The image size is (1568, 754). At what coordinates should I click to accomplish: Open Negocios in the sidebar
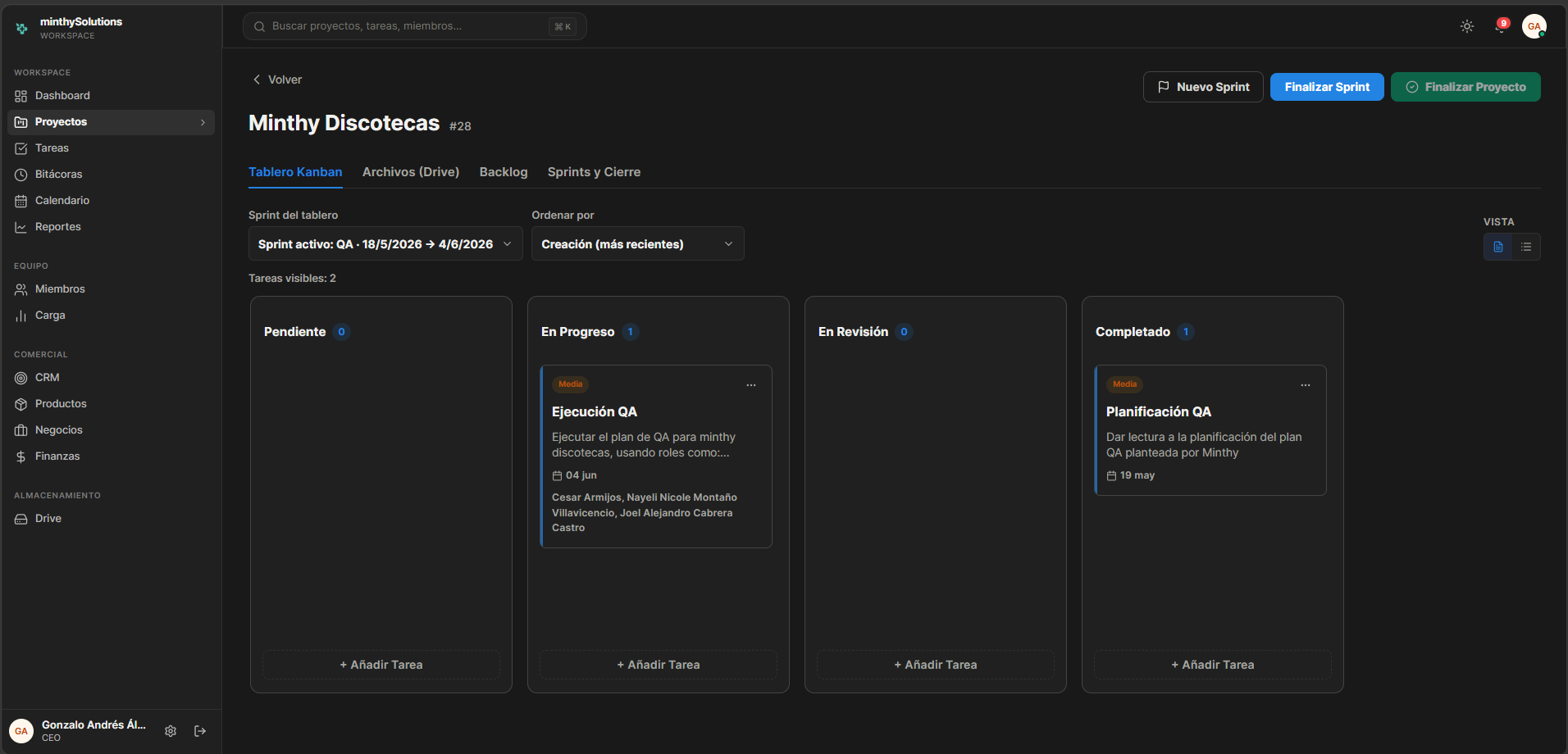point(111,430)
